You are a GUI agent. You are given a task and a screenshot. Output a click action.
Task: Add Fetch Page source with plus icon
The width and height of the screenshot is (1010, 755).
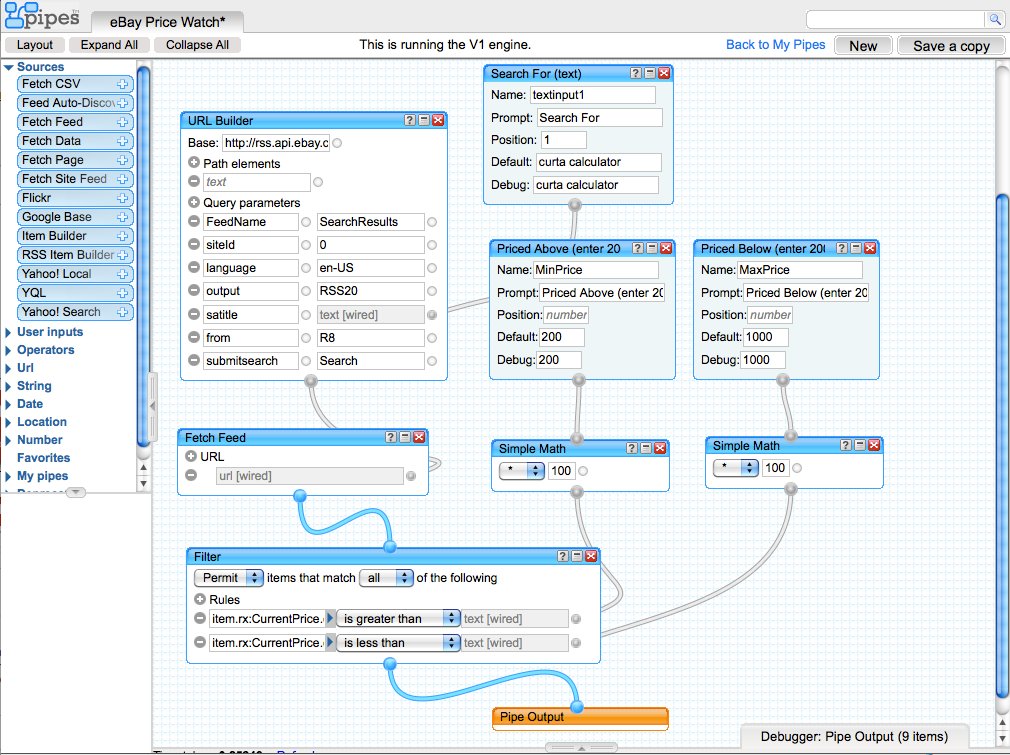tap(122, 160)
